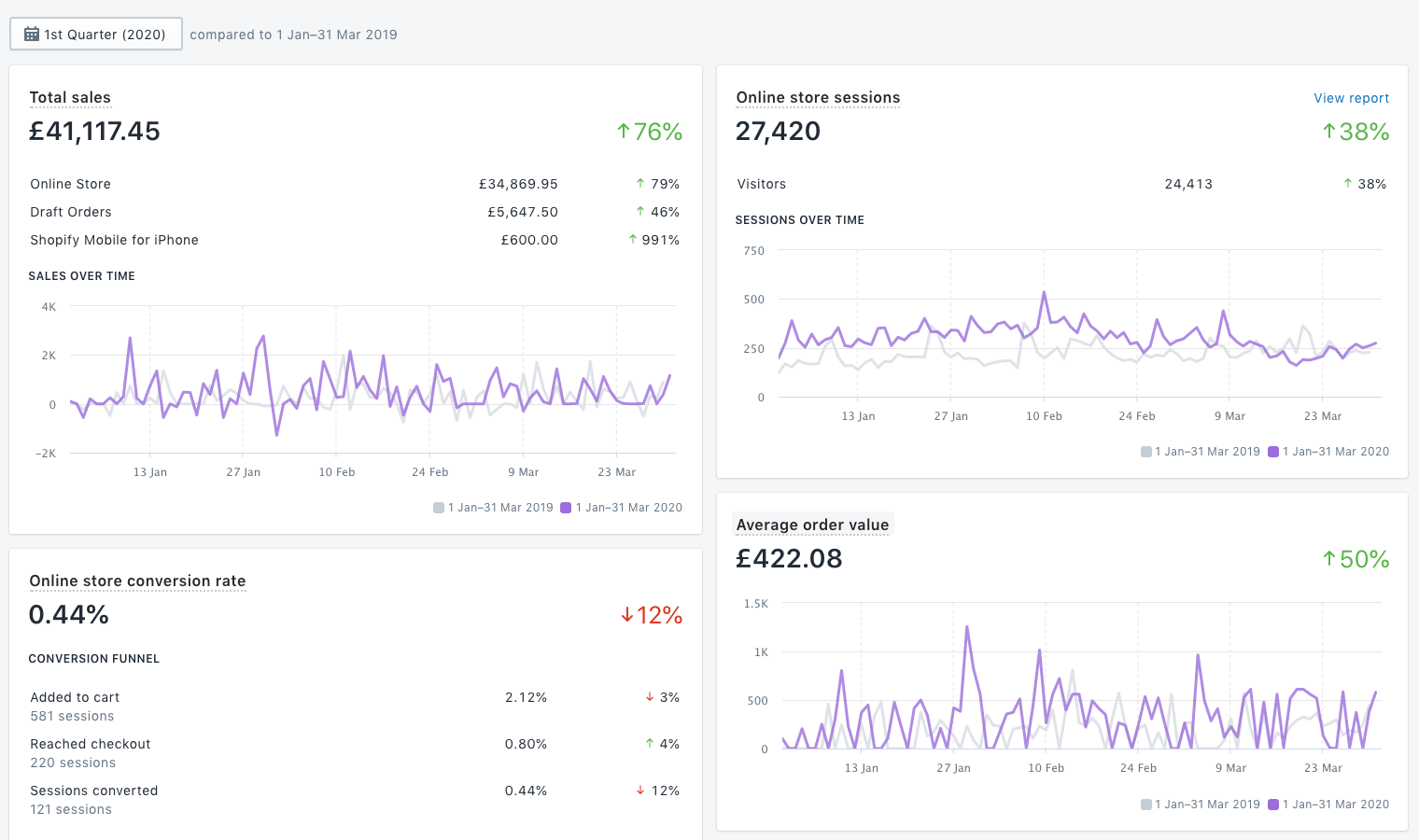
Task: Click the green up arrow beside 76%
Action: (x=624, y=132)
